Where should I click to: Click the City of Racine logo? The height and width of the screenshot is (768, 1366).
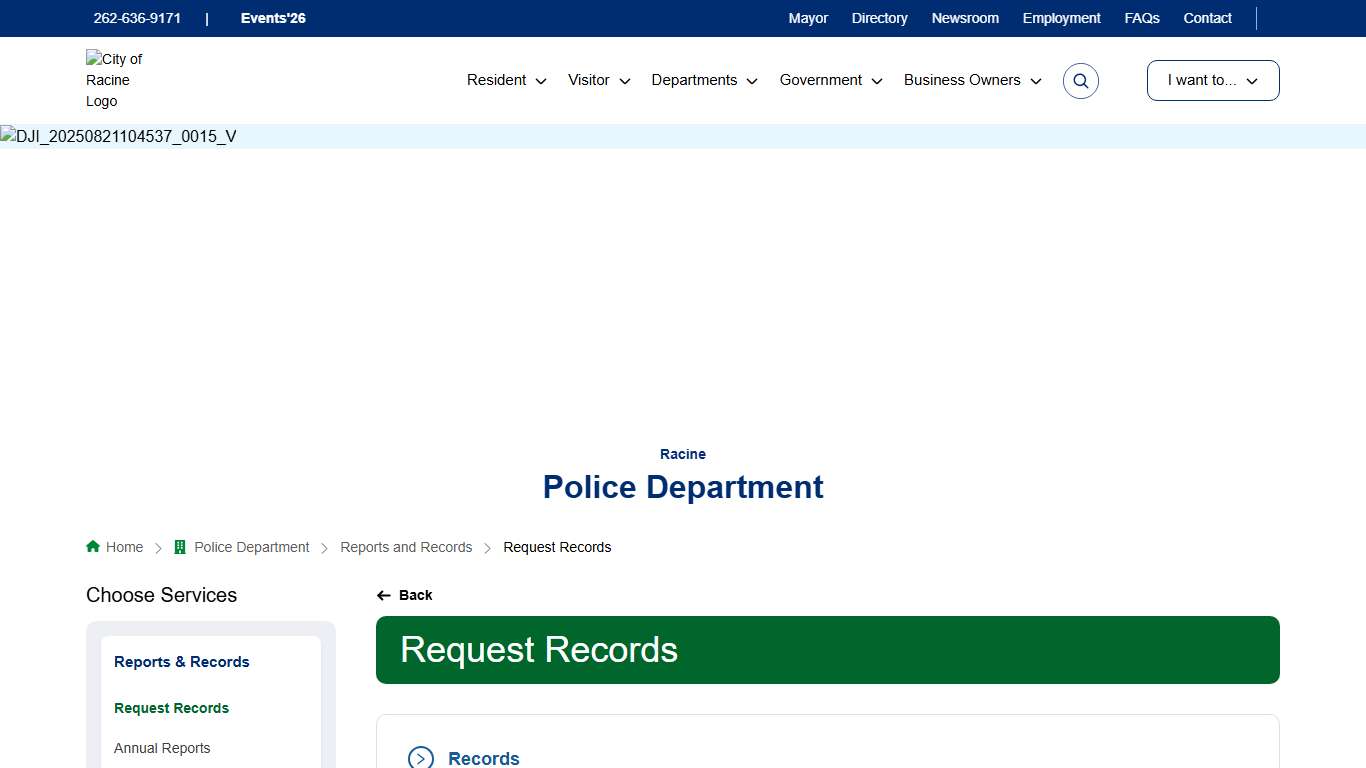114,80
